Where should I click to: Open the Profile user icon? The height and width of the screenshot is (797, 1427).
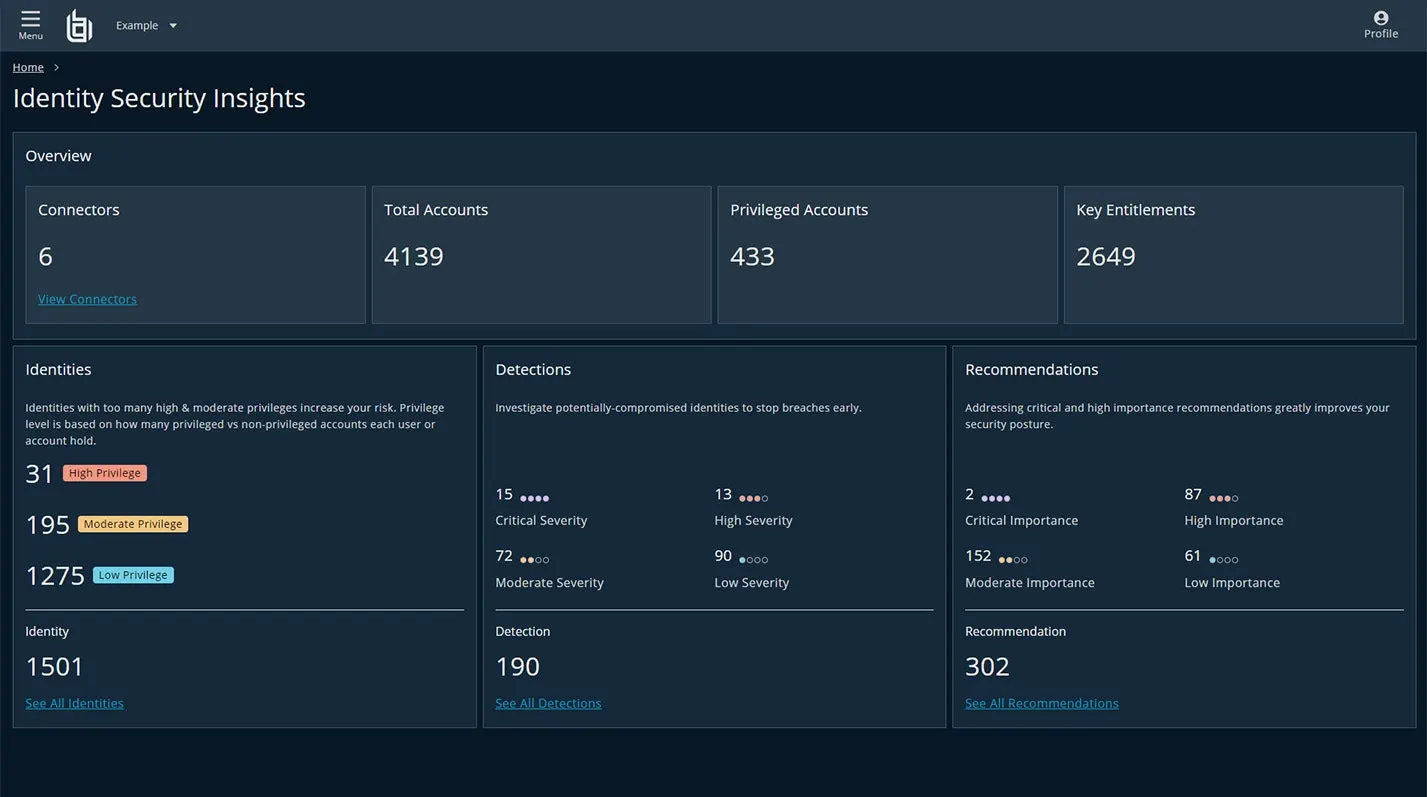[x=1381, y=18]
